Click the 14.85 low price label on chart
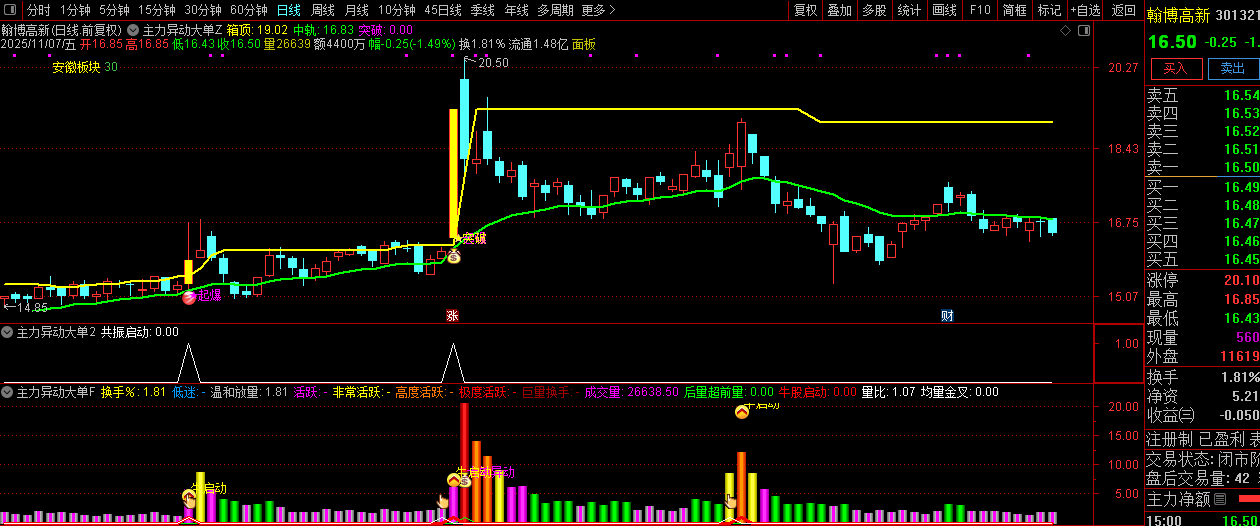 pos(32,308)
